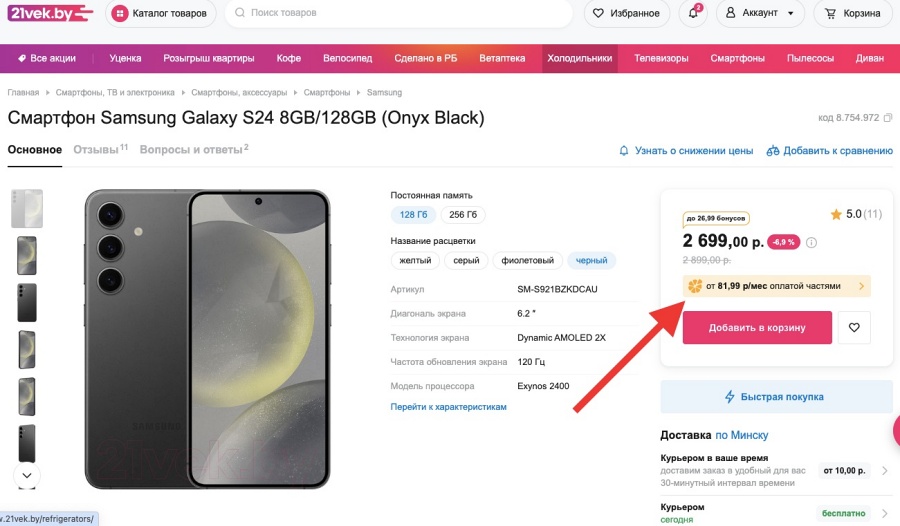The height and width of the screenshot is (526, 900).
Task: Add product to wishlist with heart icon
Action: [x=854, y=327]
